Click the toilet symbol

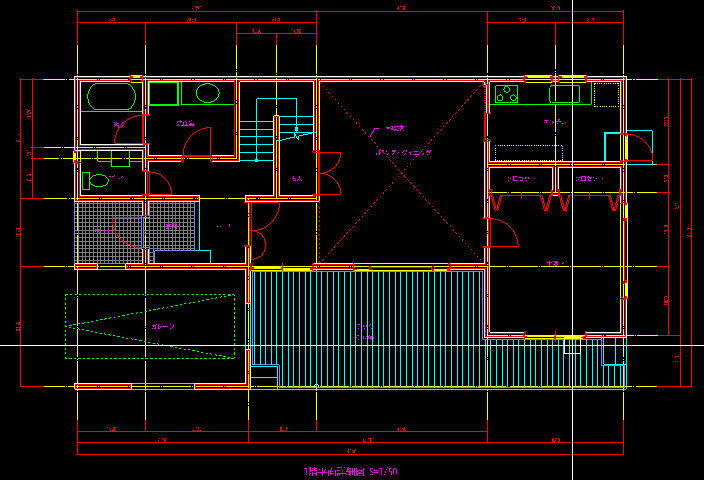[x=98, y=182]
